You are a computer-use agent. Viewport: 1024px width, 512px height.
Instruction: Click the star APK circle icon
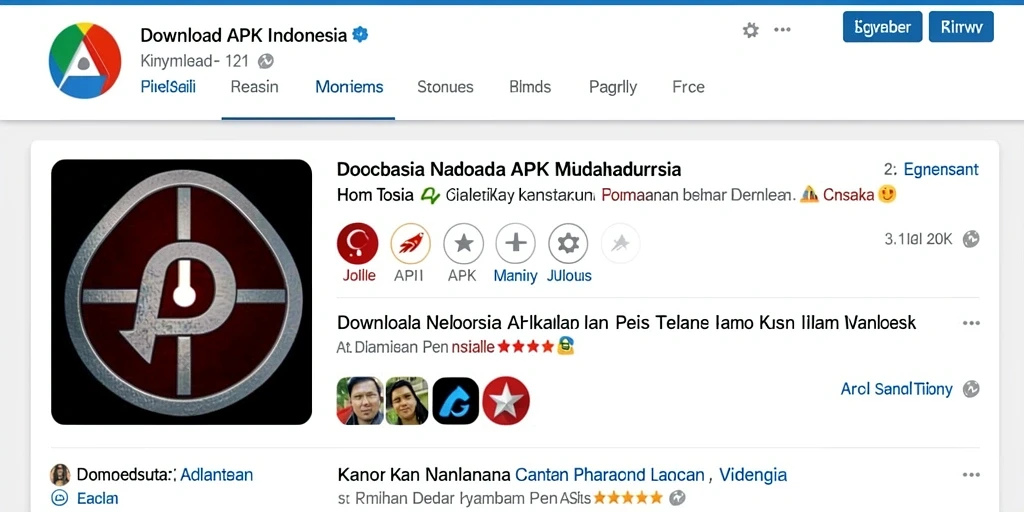pyautogui.click(x=464, y=243)
